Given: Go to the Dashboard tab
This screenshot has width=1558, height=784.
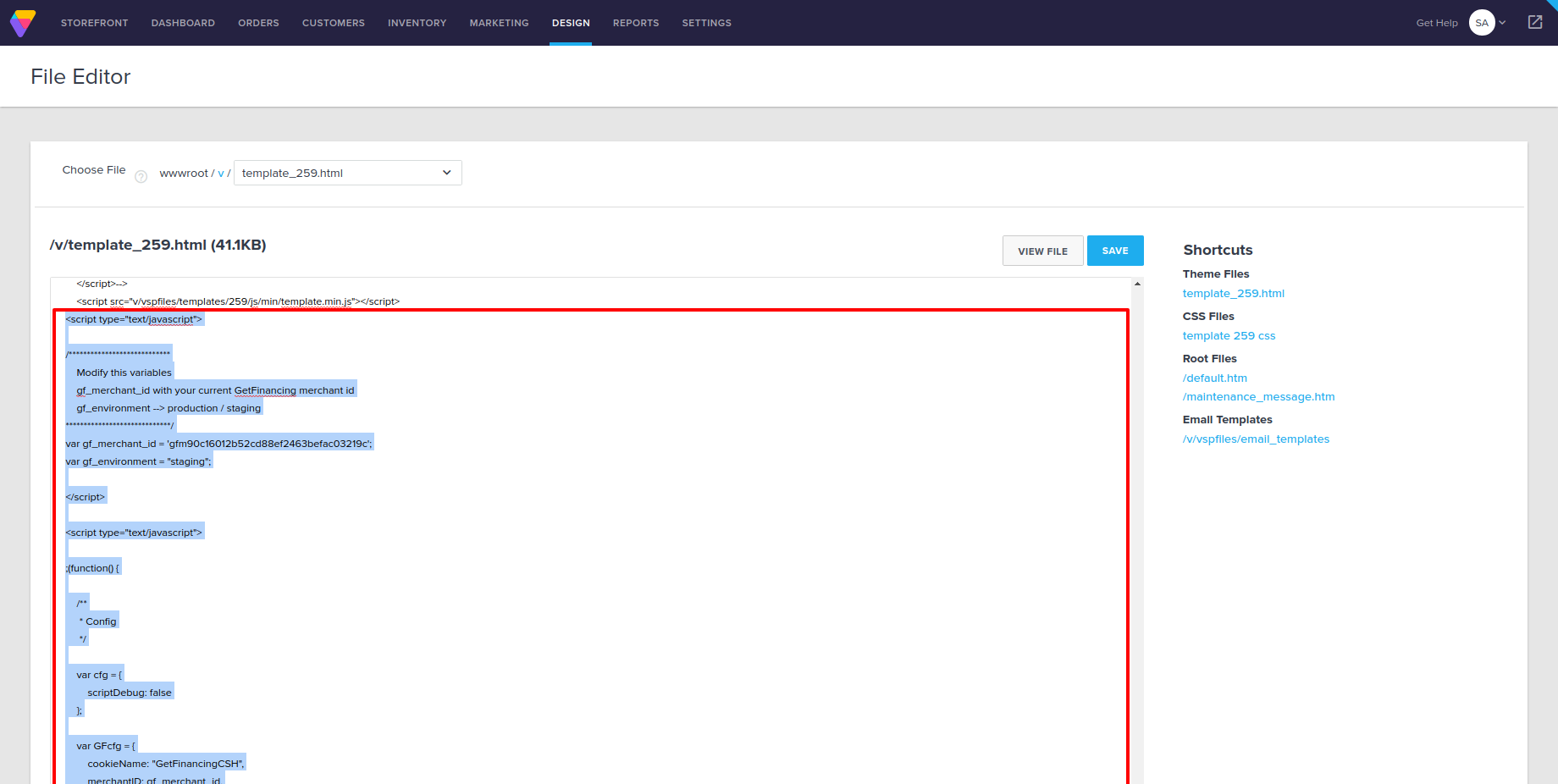Looking at the screenshot, I should 183,23.
